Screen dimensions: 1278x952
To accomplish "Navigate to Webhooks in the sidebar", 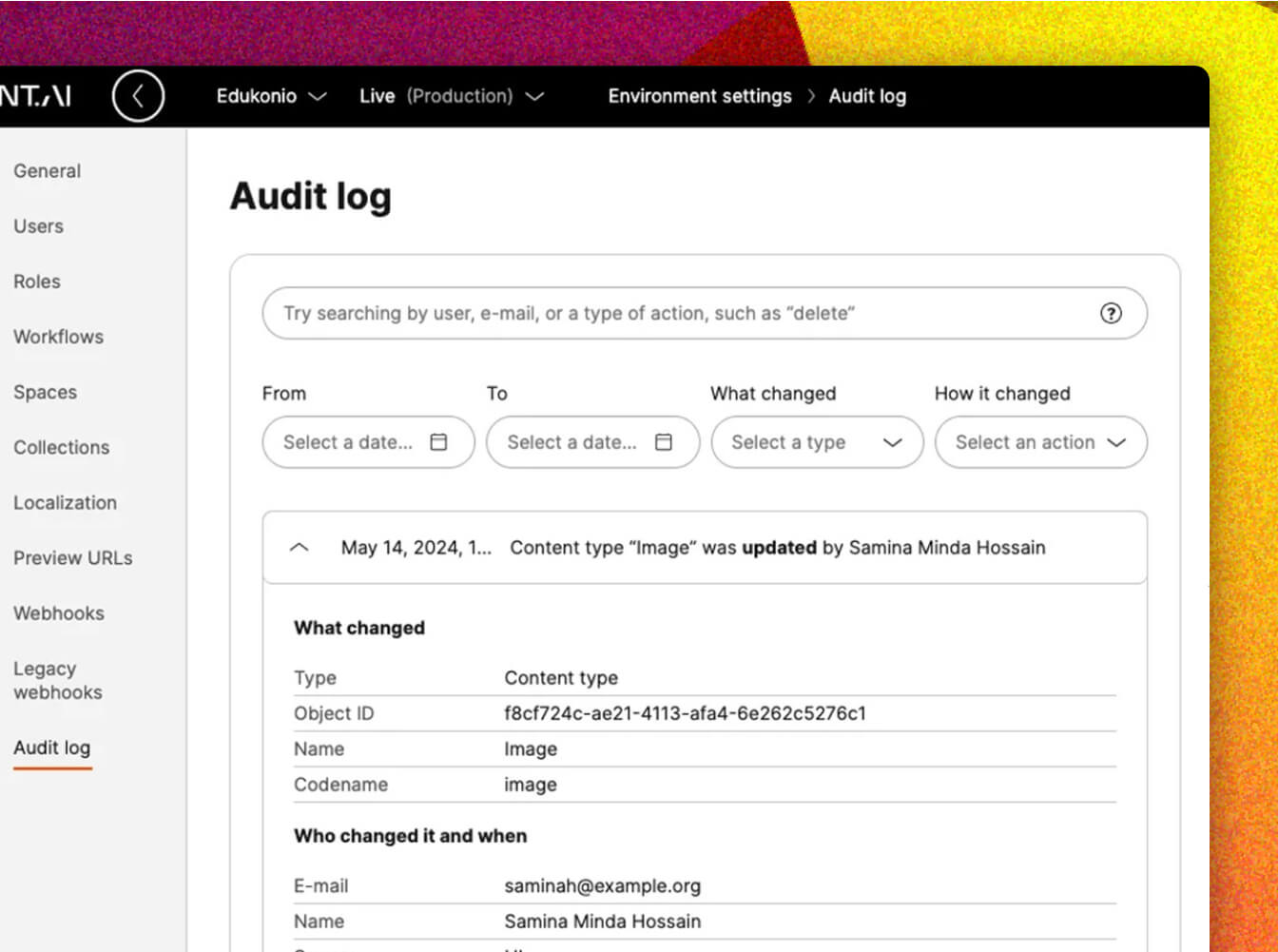I will coord(59,613).
